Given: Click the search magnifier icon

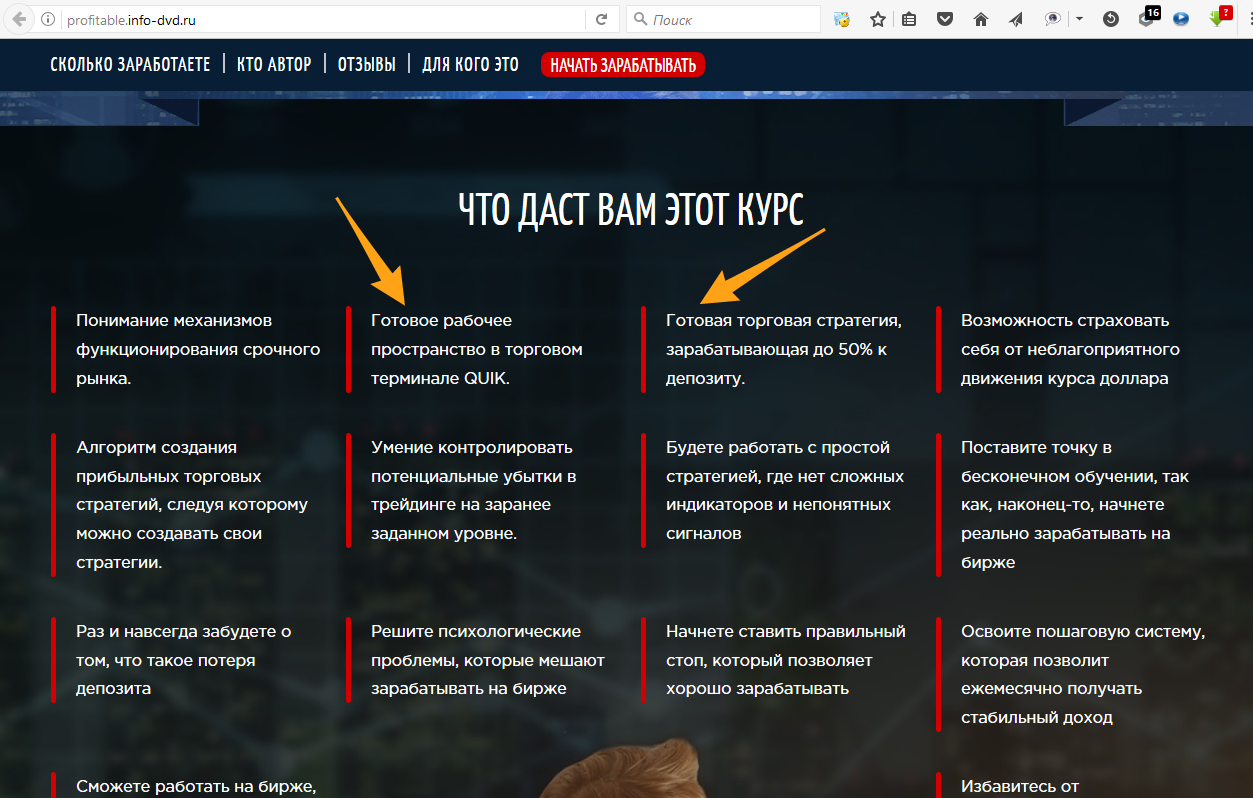Looking at the screenshot, I should tap(639, 19).
